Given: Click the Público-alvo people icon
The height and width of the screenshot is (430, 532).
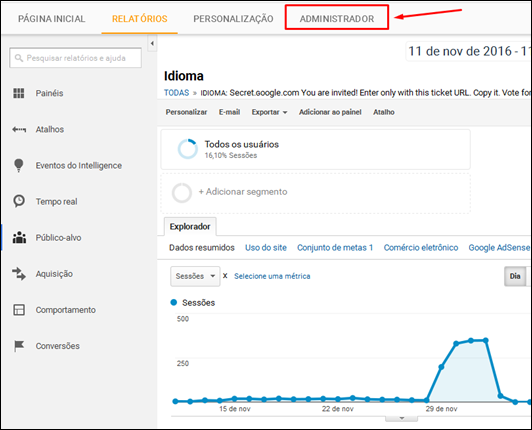Looking at the screenshot, I should pos(19,237).
